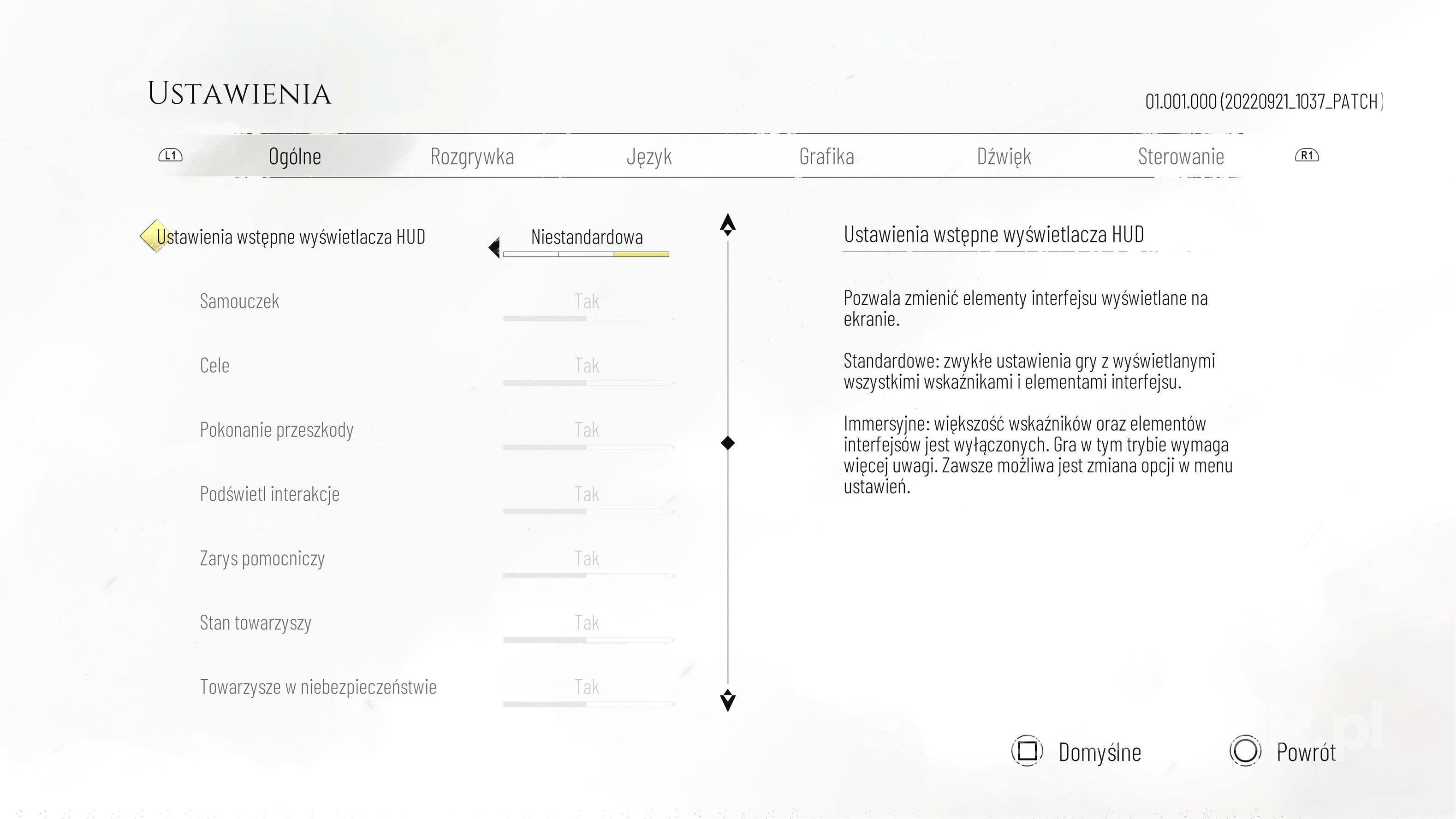Select the Domyślne label to reset defaults
The width and height of the screenshot is (1456, 819).
click(x=1099, y=753)
